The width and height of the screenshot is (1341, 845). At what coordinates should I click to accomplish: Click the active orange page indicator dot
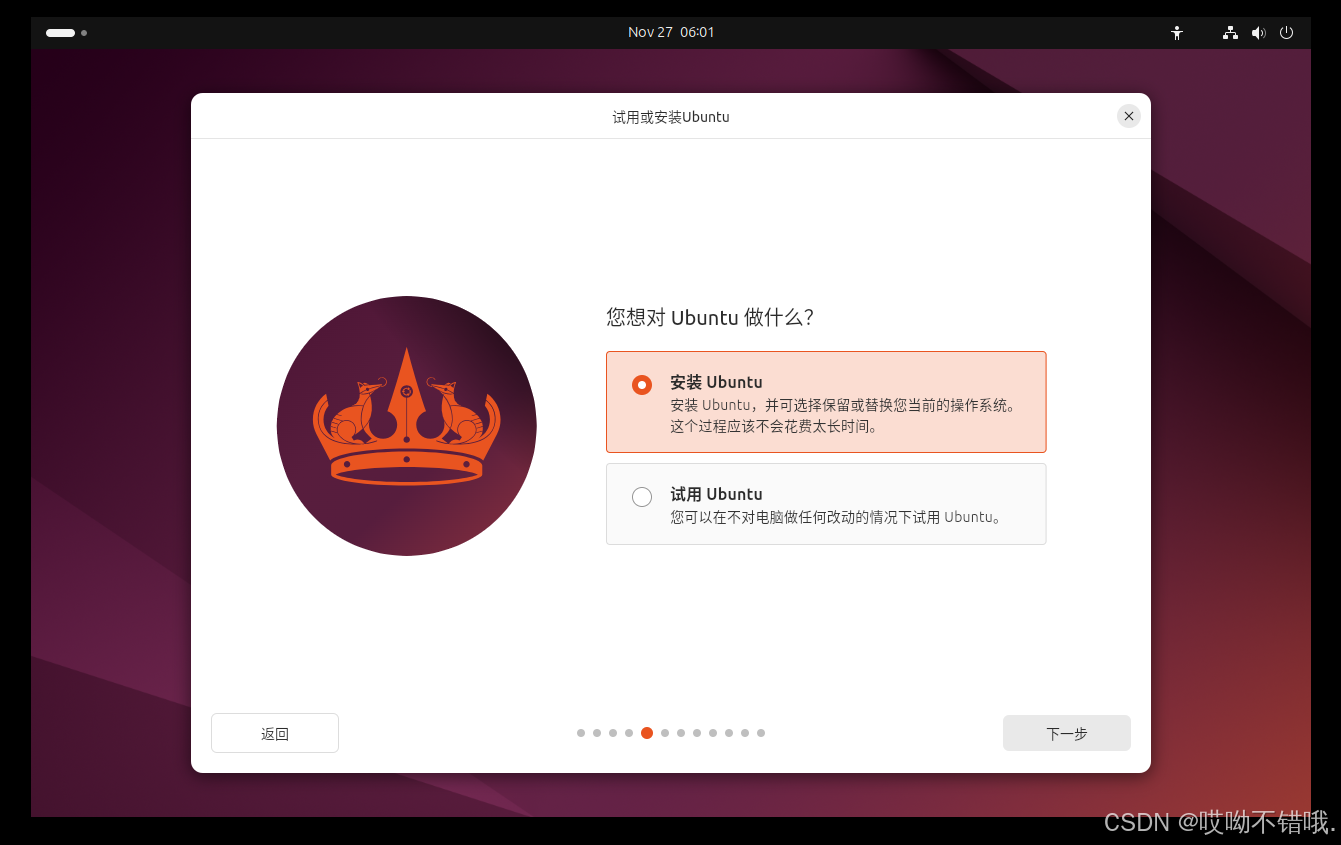point(647,733)
